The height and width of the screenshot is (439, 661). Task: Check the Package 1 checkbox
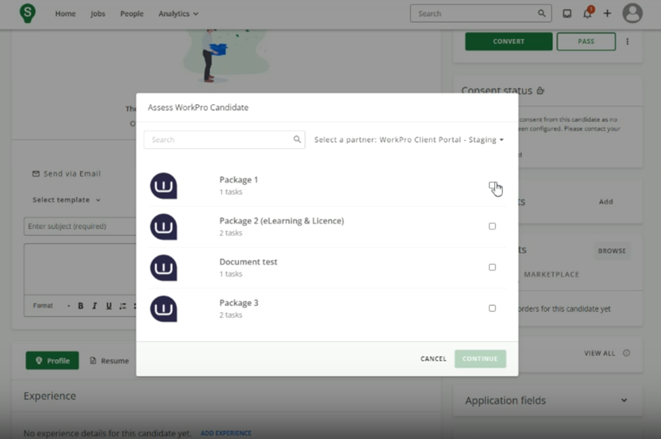[492, 186]
